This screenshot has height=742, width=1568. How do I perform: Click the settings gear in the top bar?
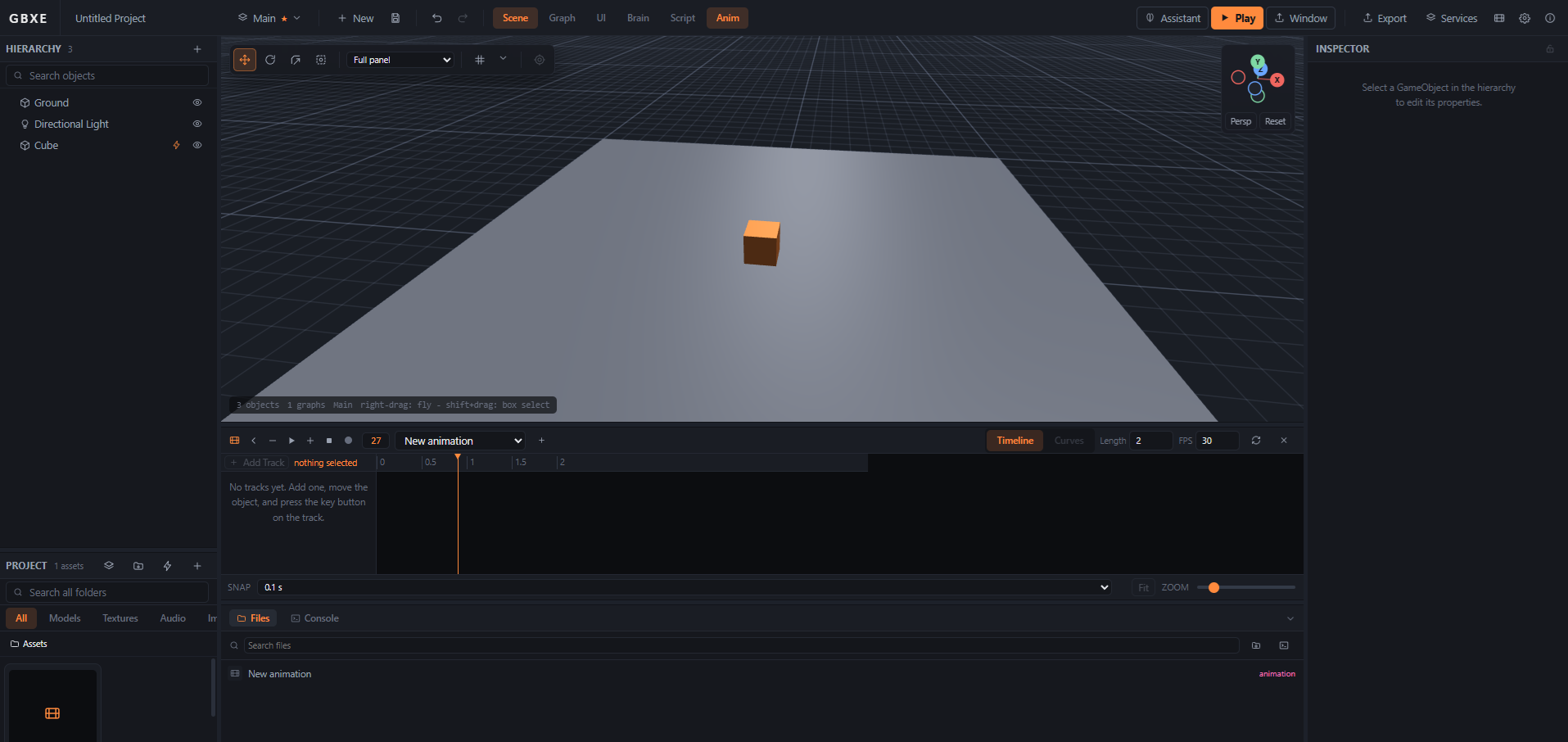tap(1525, 18)
